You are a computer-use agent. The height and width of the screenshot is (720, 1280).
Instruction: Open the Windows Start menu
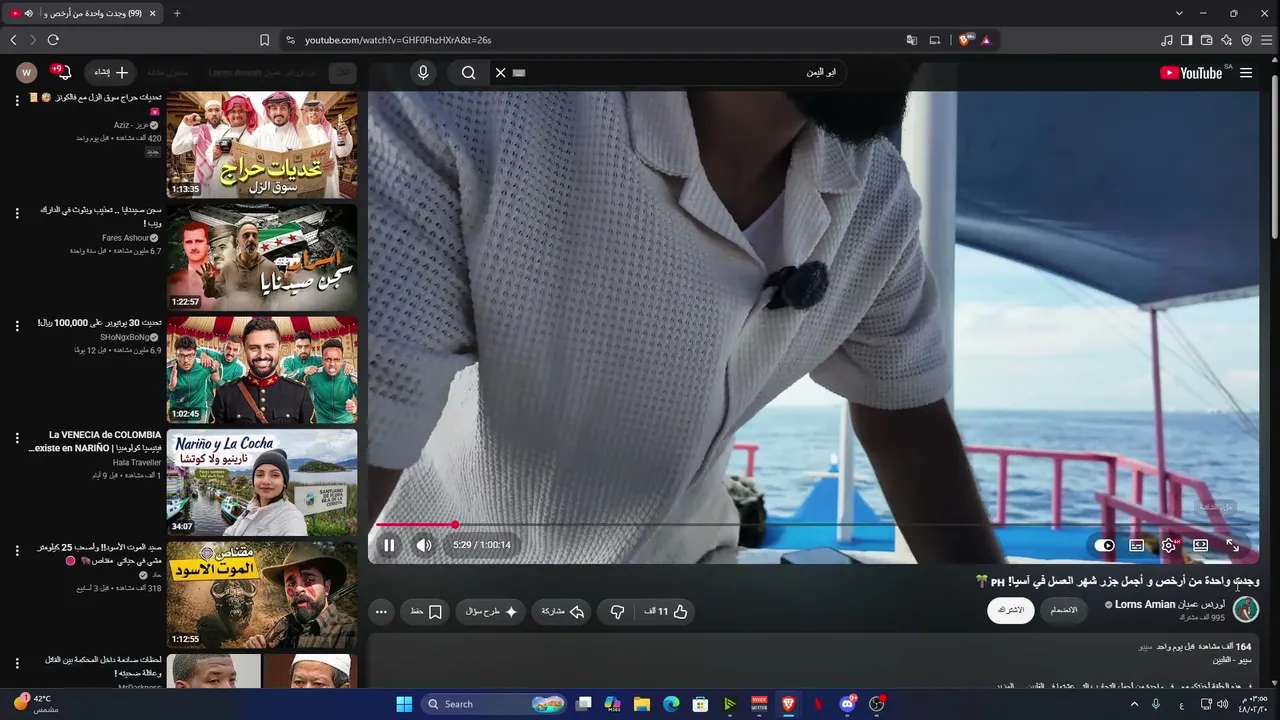point(404,704)
